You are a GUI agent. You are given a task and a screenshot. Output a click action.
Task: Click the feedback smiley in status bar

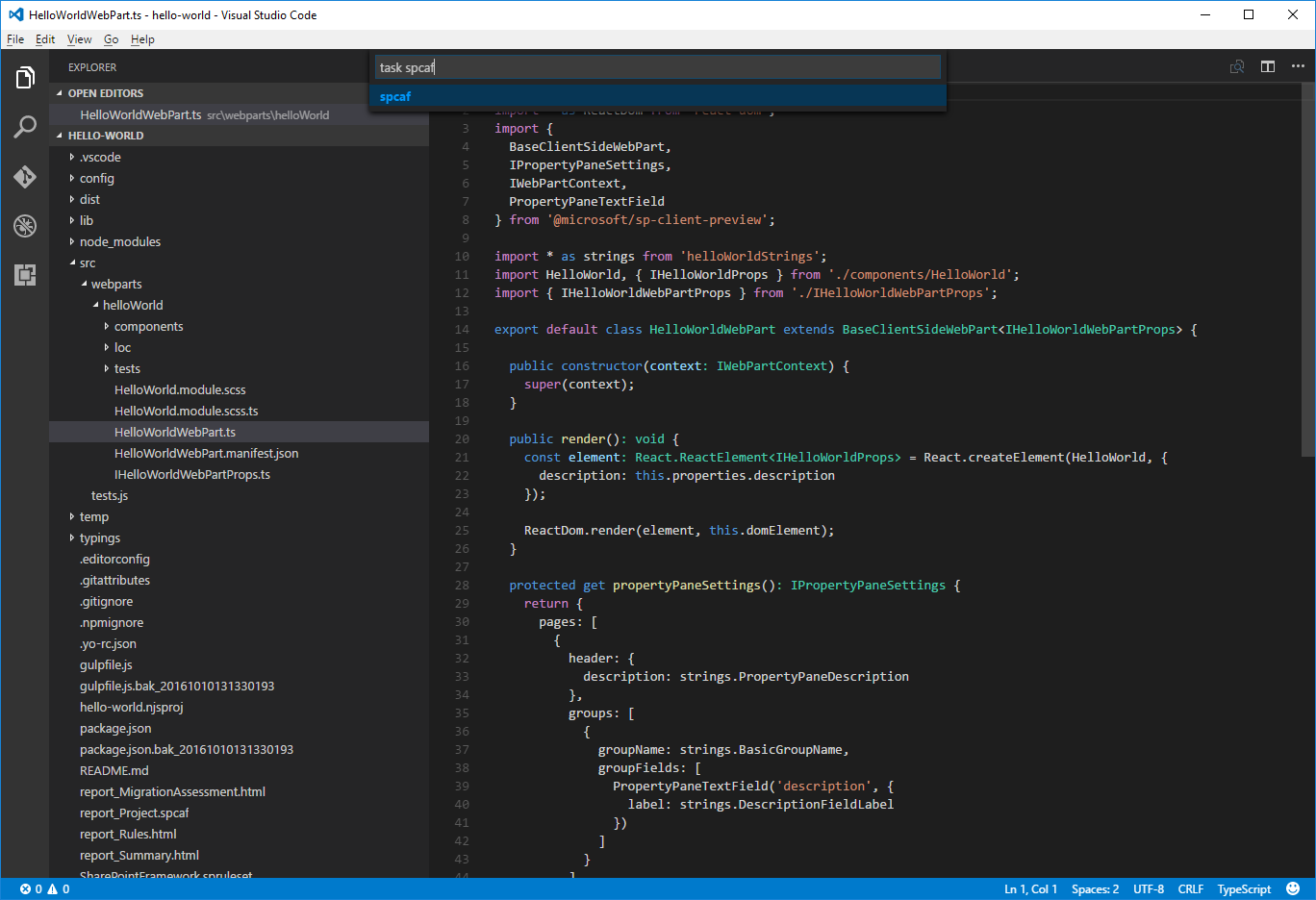1293,888
